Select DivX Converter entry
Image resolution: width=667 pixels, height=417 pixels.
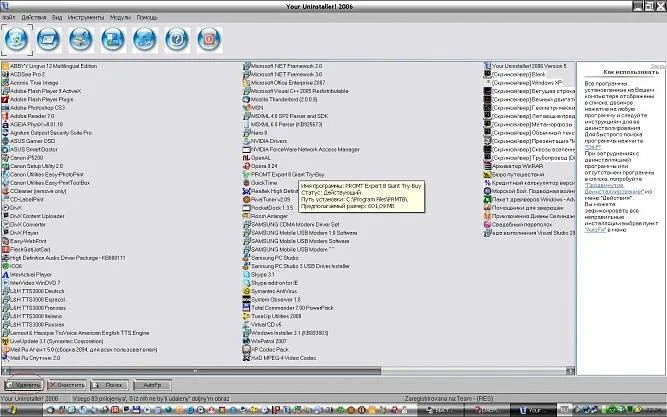(x=24, y=224)
